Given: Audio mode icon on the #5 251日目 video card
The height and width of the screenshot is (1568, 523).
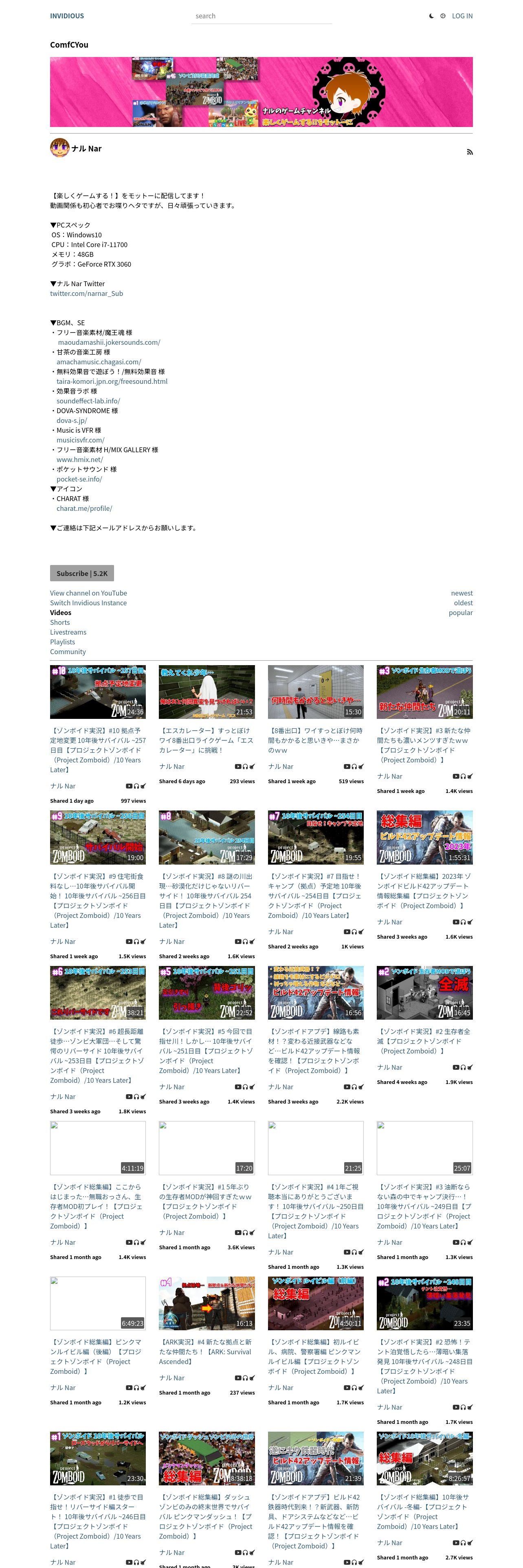Looking at the screenshot, I should click(245, 1086).
